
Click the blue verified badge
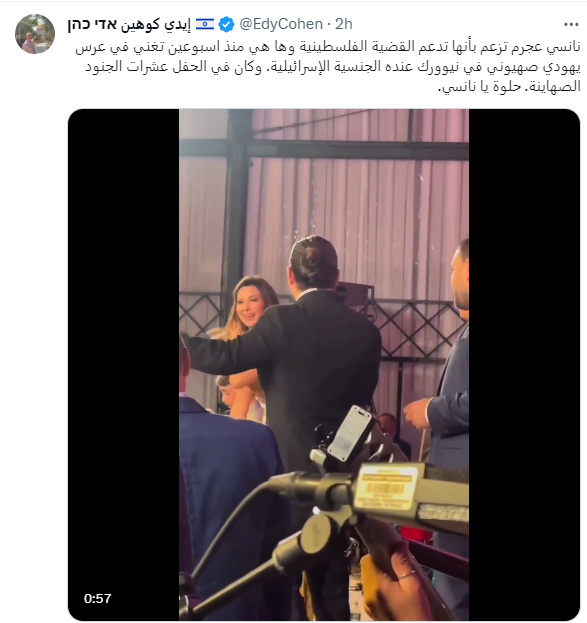(227, 25)
